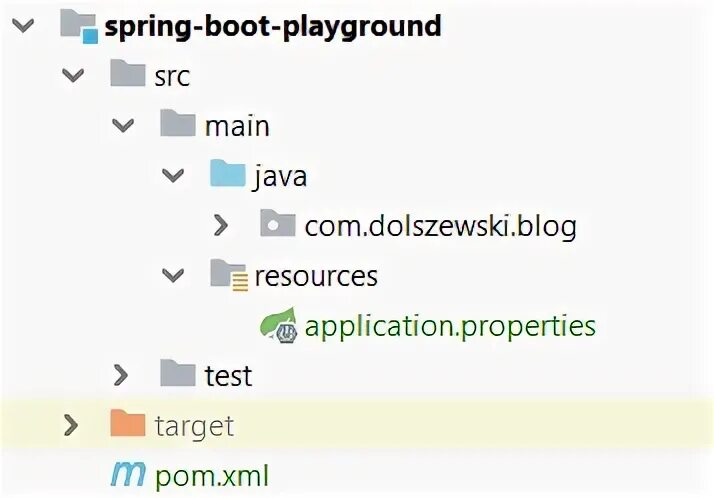The width and height of the screenshot is (714, 498).
Task: Click the src folder icon
Action: (x=128, y=74)
